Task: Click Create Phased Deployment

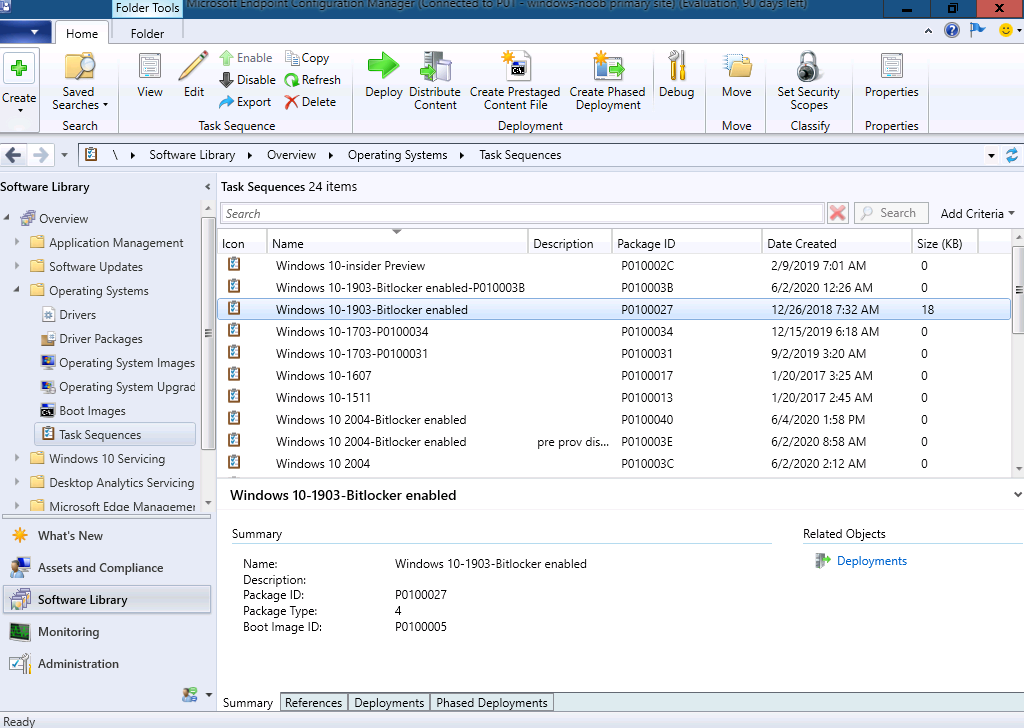Action: click(607, 81)
